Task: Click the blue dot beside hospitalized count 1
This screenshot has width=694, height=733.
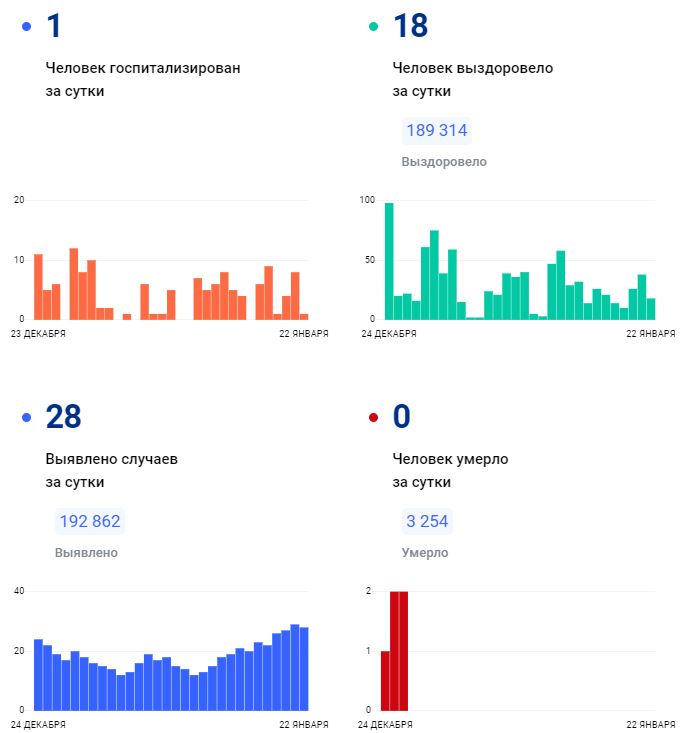Action: coord(27,27)
